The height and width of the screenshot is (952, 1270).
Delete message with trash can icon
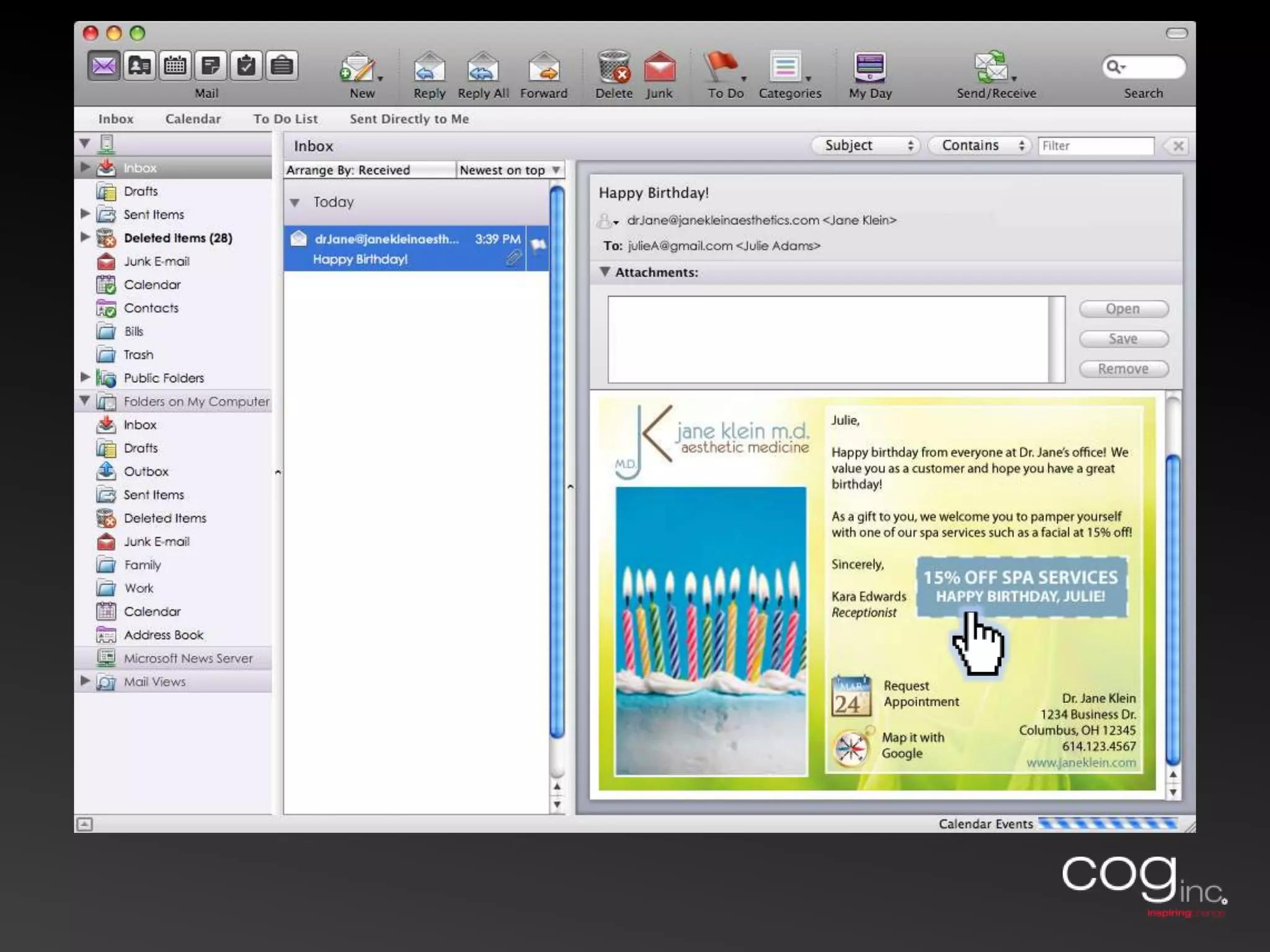pyautogui.click(x=614, y=67)
